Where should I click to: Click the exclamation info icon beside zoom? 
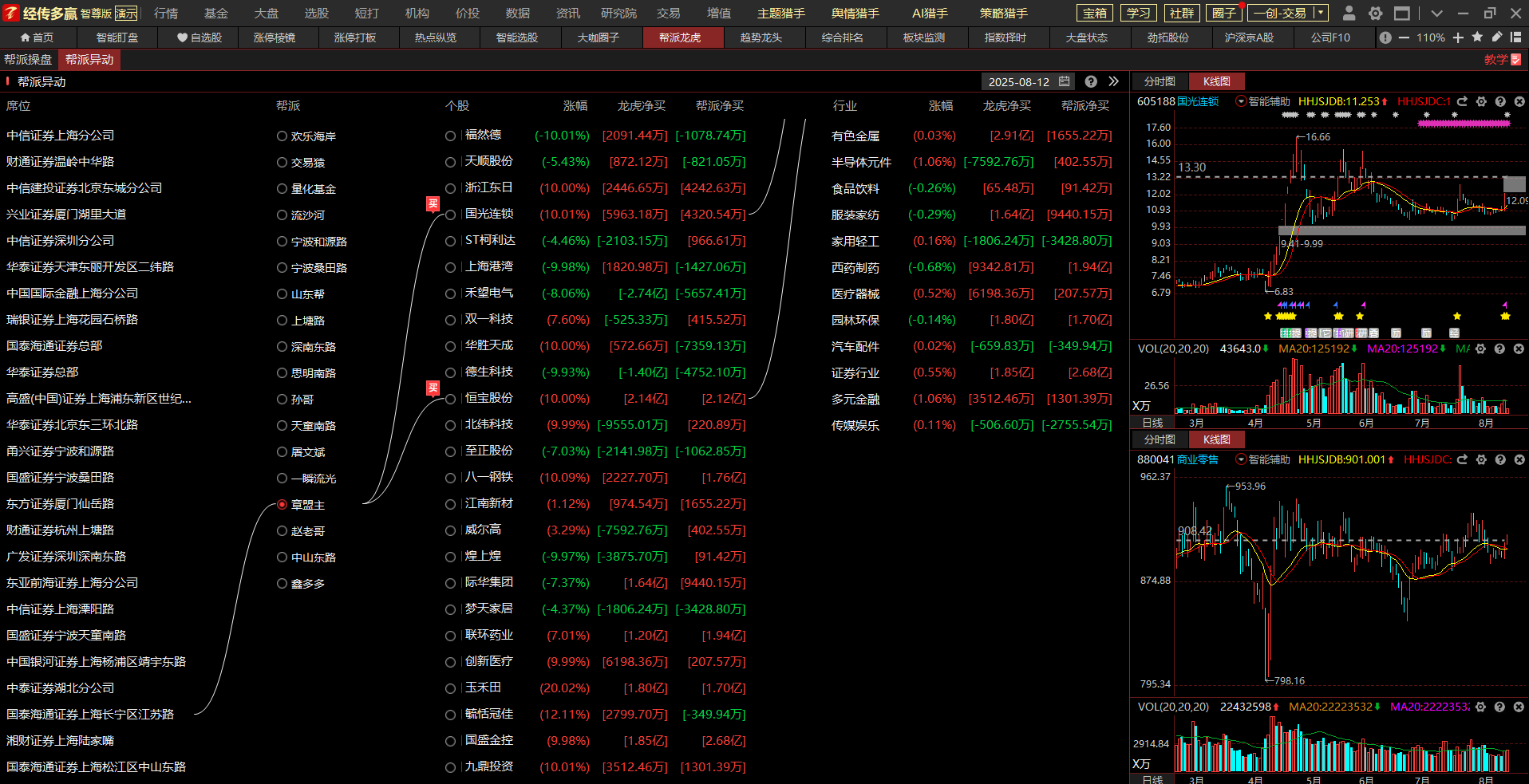coord(1385,37)
